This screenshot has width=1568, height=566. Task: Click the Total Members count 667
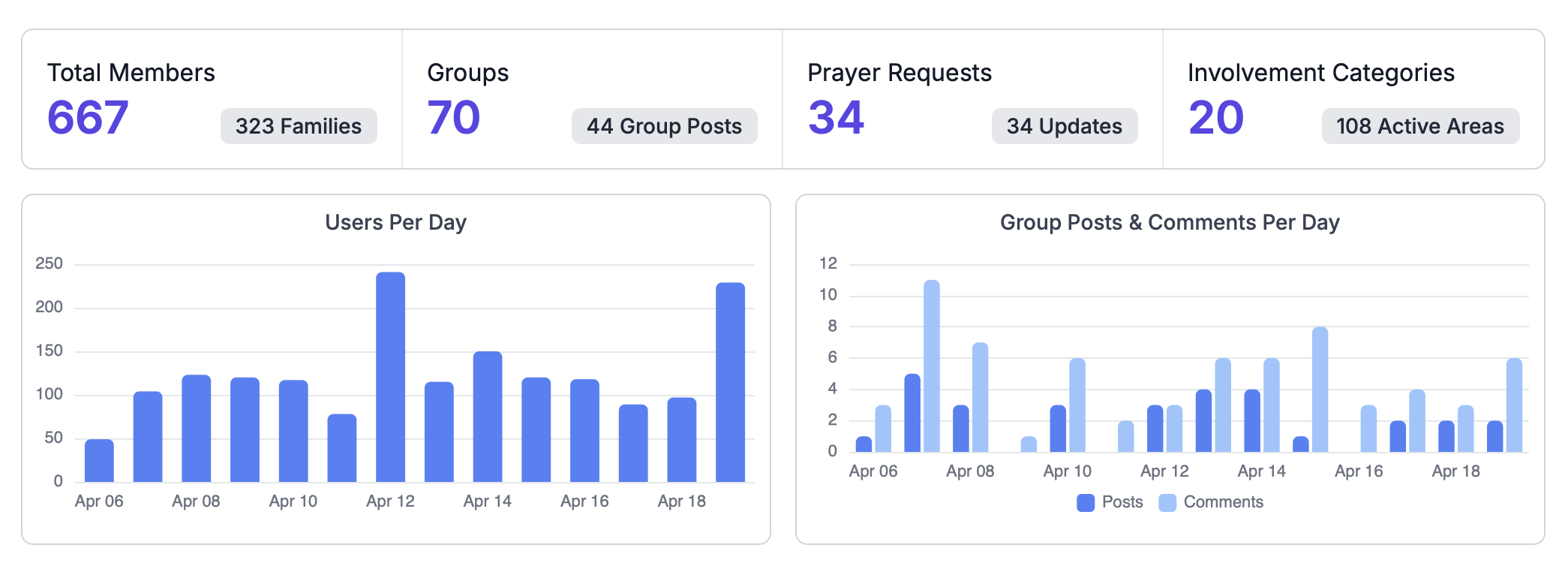(88, 118)
